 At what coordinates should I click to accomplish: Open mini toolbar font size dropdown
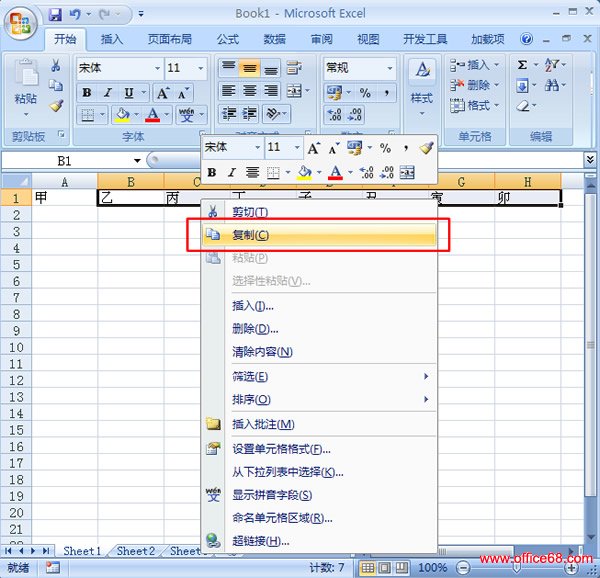coord(297,147)
